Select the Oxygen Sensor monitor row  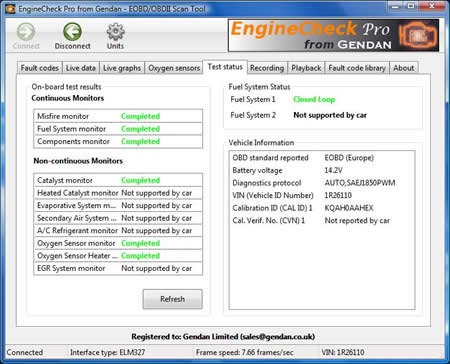pos(118,243)
